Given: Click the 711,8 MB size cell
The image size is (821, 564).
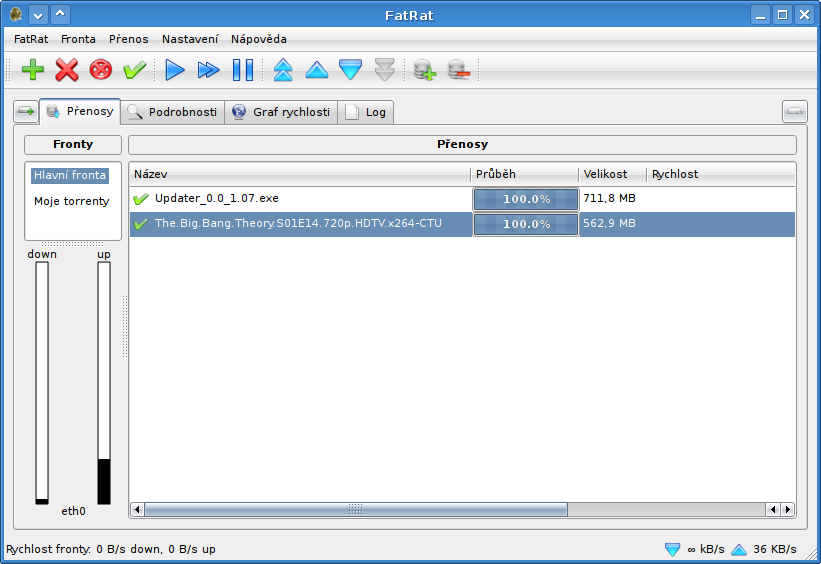Looking at the screenshot, I should pos(609,198).
